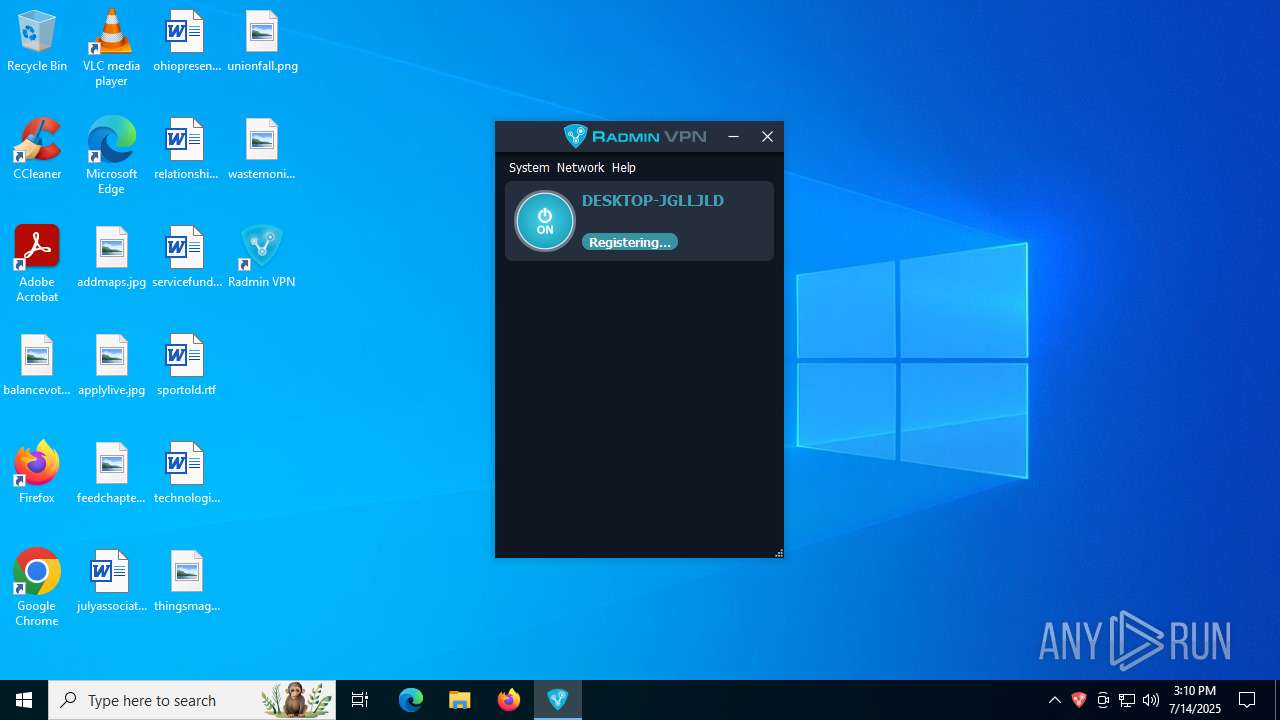1280x720 pixels.
Task: Select the addmaps.jpg file
Action: (x=111, y=258)
